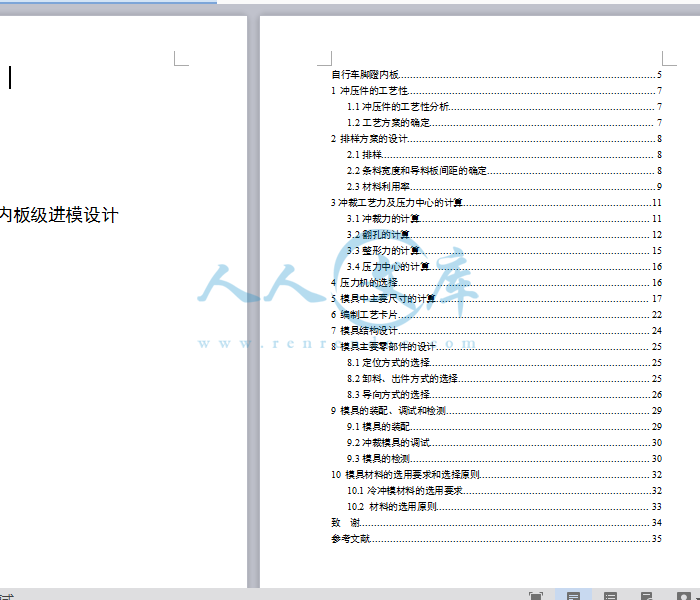This screenshot has height=600, width=700.
Task: Click page number 35 for 参考文献
Action: [x=657, y=539]
